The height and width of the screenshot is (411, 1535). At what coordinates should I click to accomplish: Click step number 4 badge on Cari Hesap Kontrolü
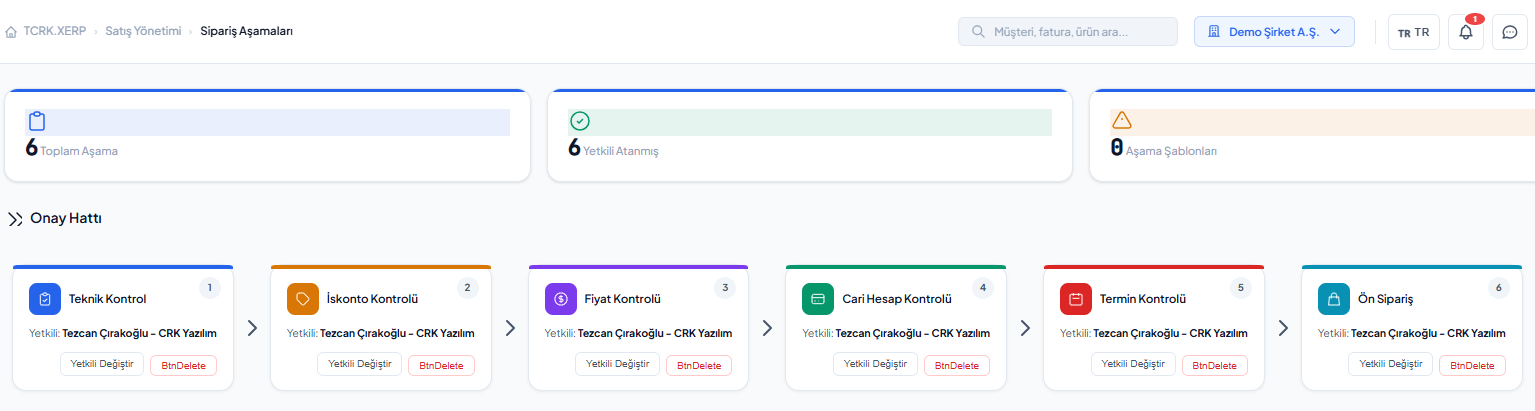coord(983,288)
